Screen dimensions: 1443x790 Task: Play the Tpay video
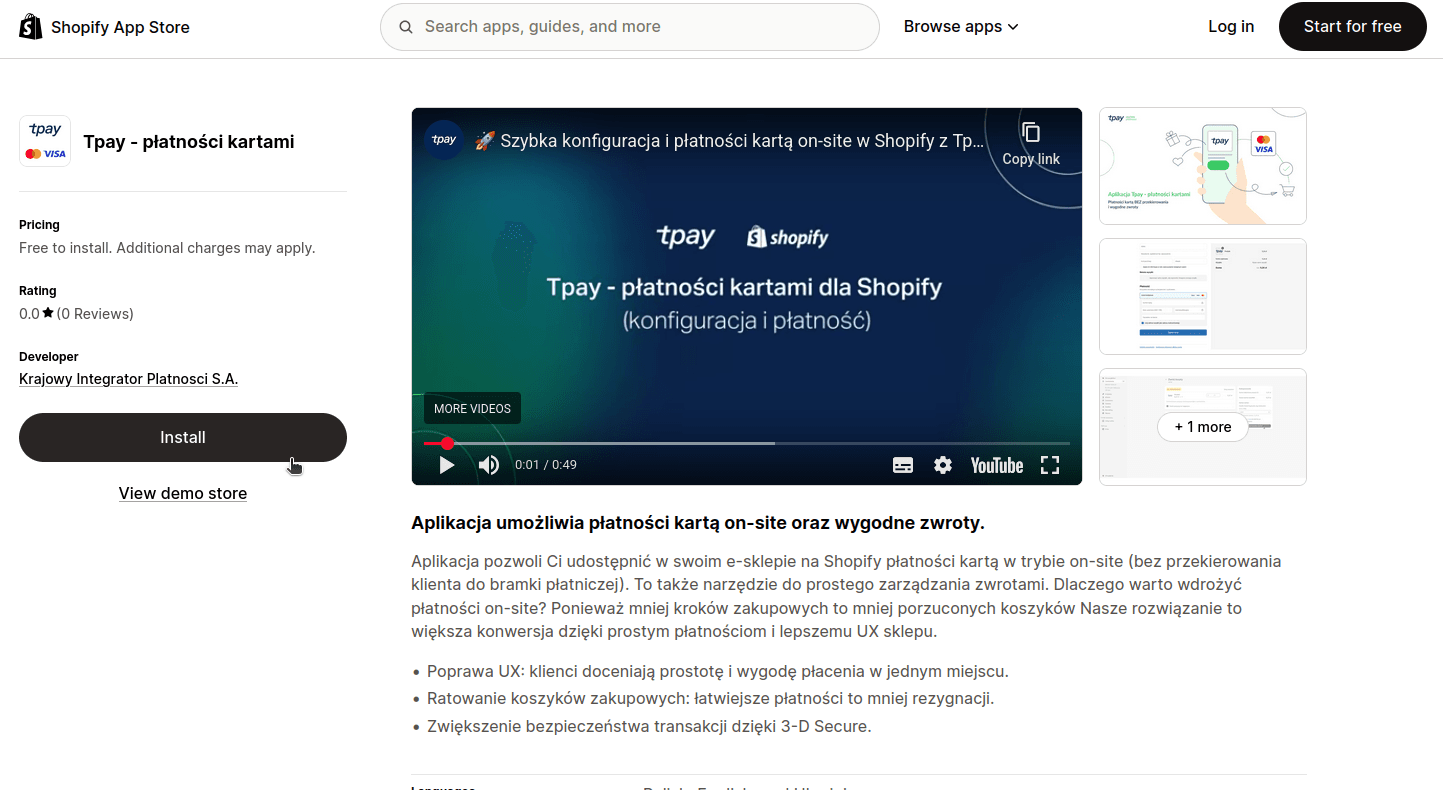(447, 465)
